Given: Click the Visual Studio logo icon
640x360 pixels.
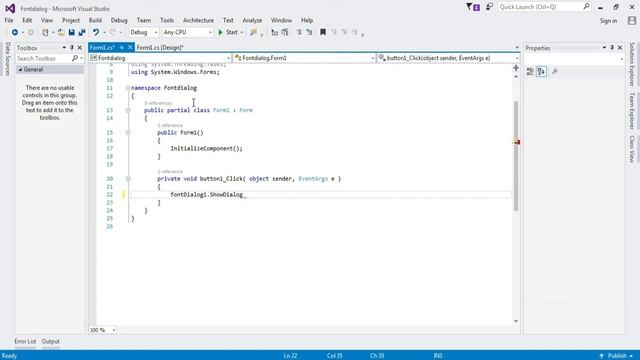Looking at the screenshot, I should pos(10,8).
